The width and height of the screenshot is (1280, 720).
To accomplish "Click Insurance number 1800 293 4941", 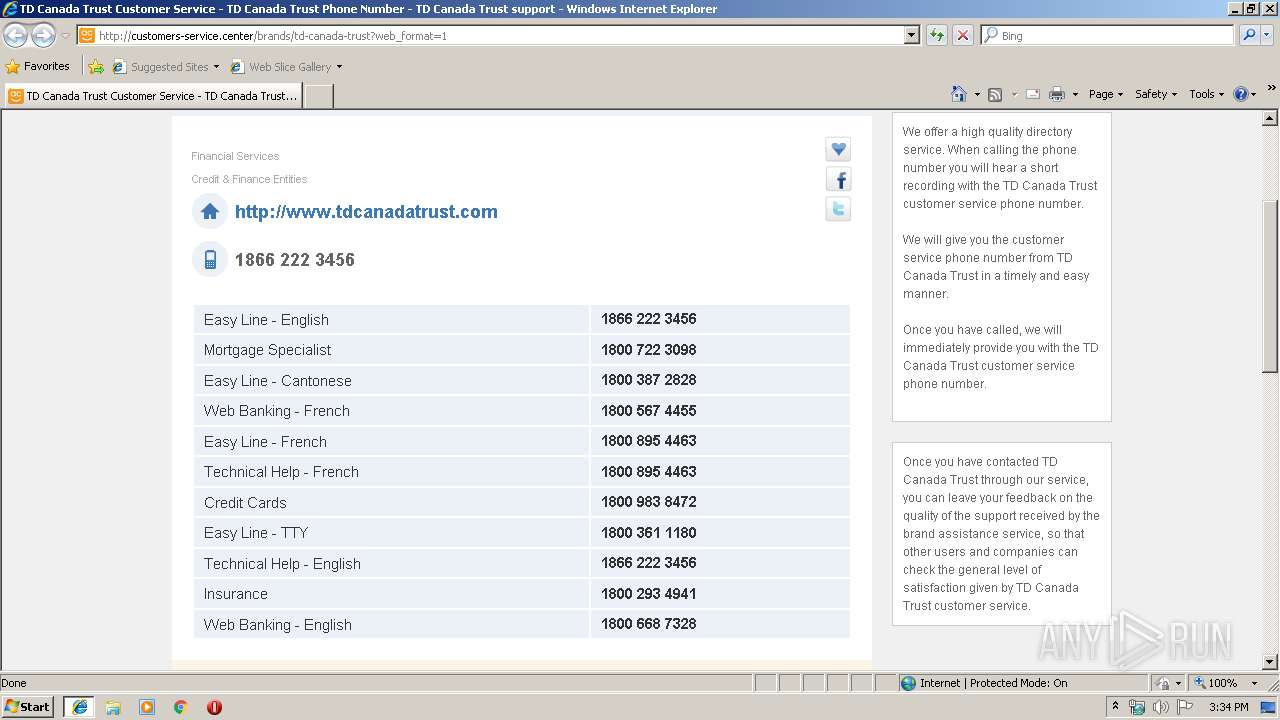I will (x=648, y=594).
